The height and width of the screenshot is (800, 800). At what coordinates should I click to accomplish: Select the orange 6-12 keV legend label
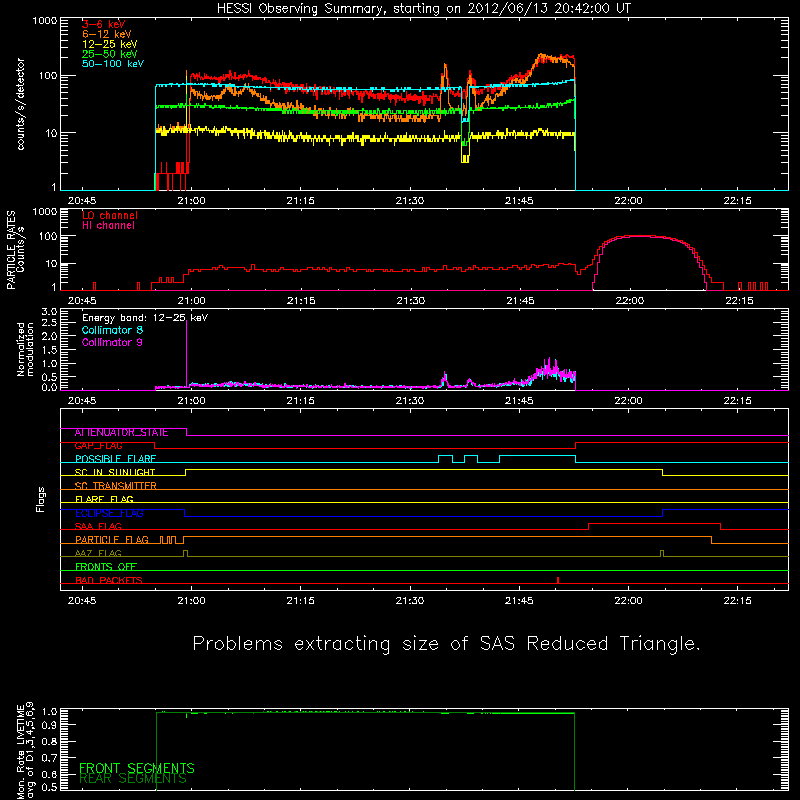106,34
